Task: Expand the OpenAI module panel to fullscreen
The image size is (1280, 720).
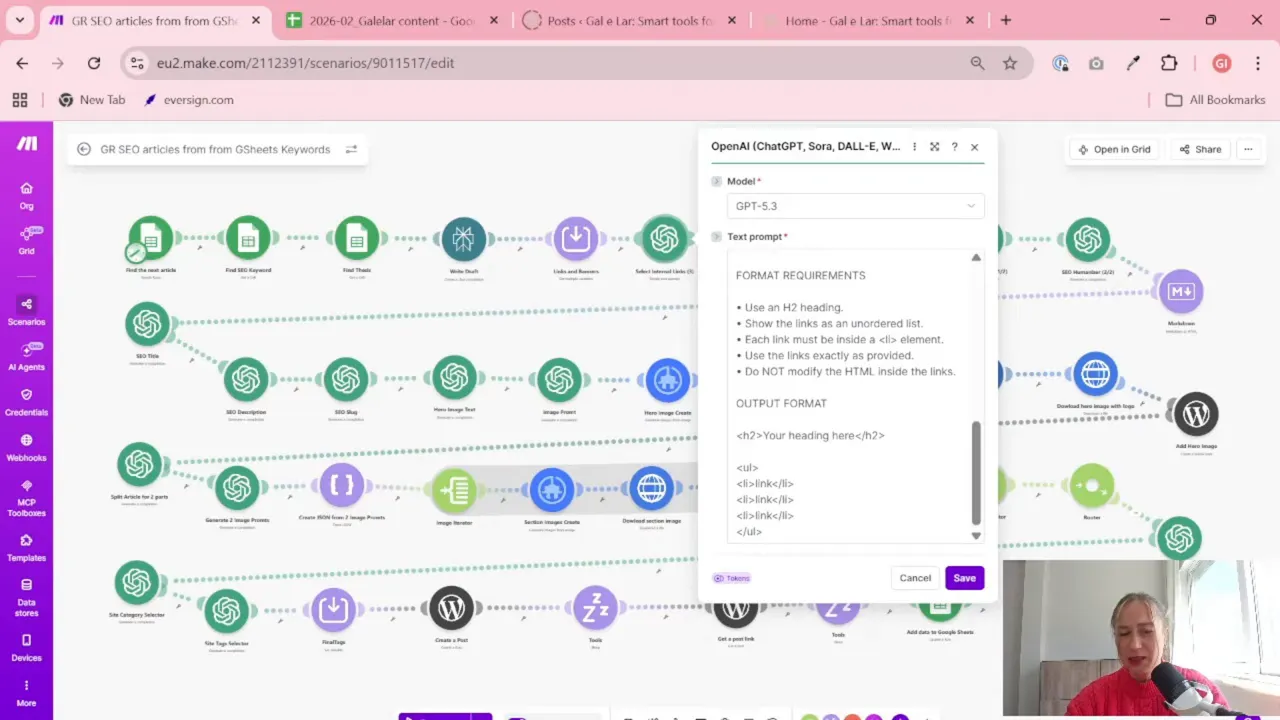Action: [934, 147]
